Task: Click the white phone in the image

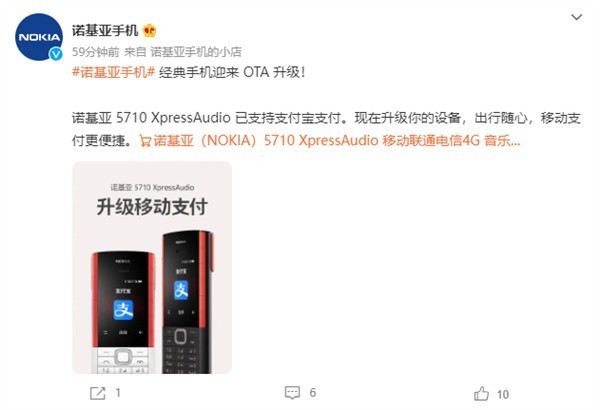Action: tap(123, 312)
